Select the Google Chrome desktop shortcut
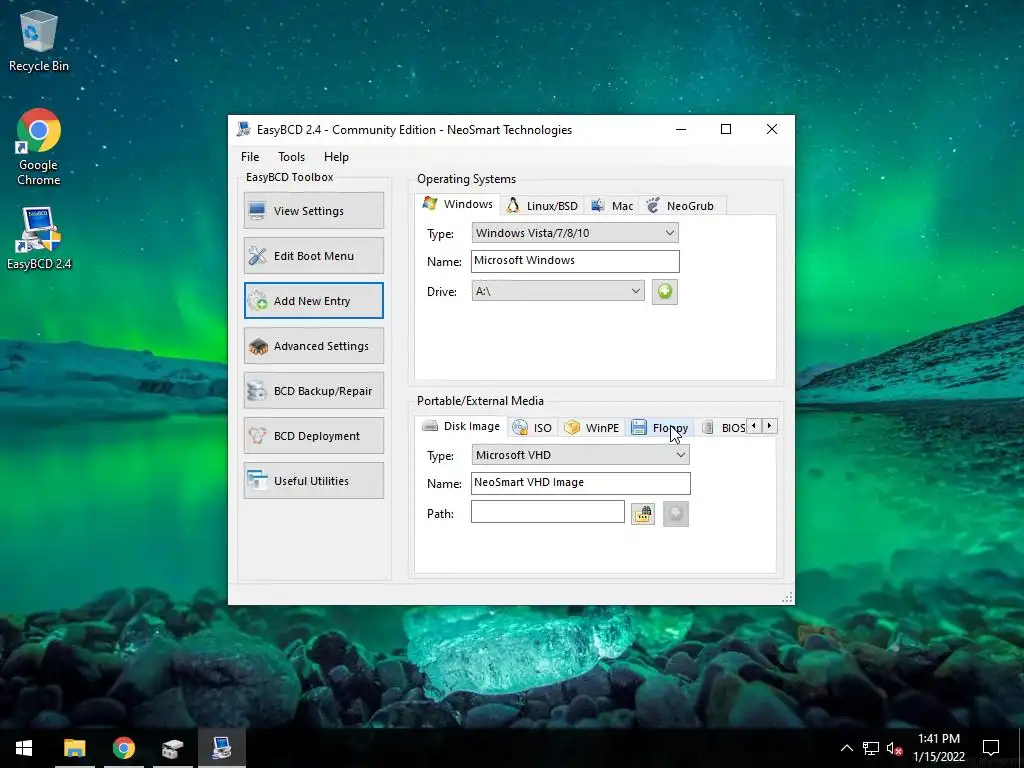Image resolution: width=1024 pixels, height=768 pixels. click(39, 148)
